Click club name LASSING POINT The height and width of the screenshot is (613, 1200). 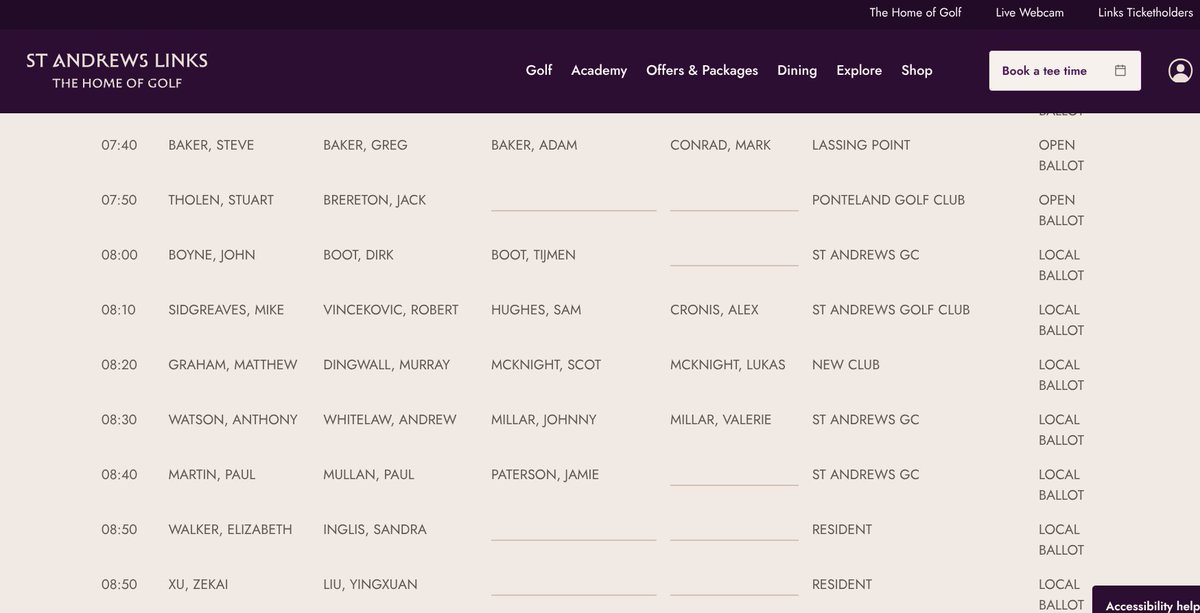861,145
